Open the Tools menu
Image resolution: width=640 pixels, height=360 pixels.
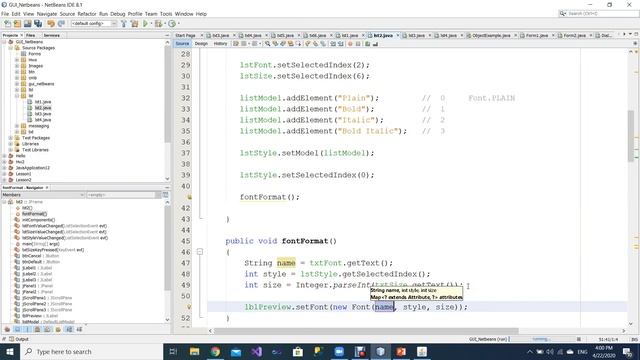coord(166,14)
